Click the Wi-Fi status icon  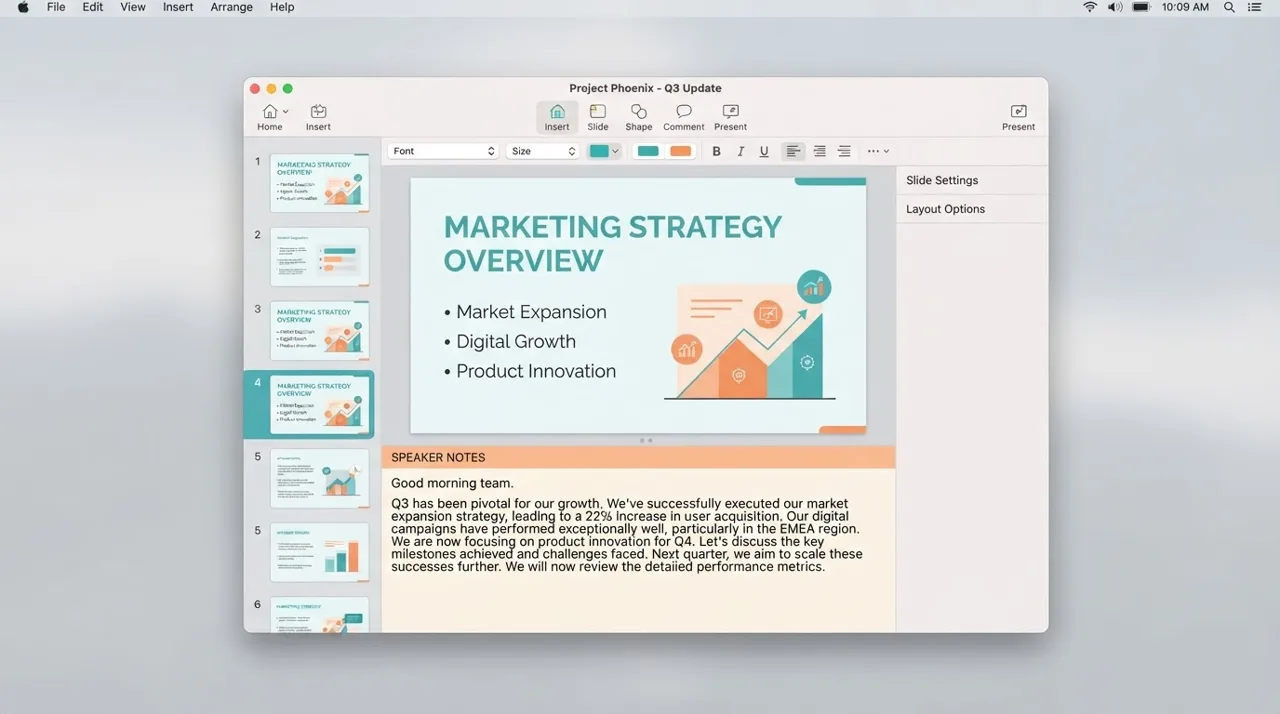1090,7
